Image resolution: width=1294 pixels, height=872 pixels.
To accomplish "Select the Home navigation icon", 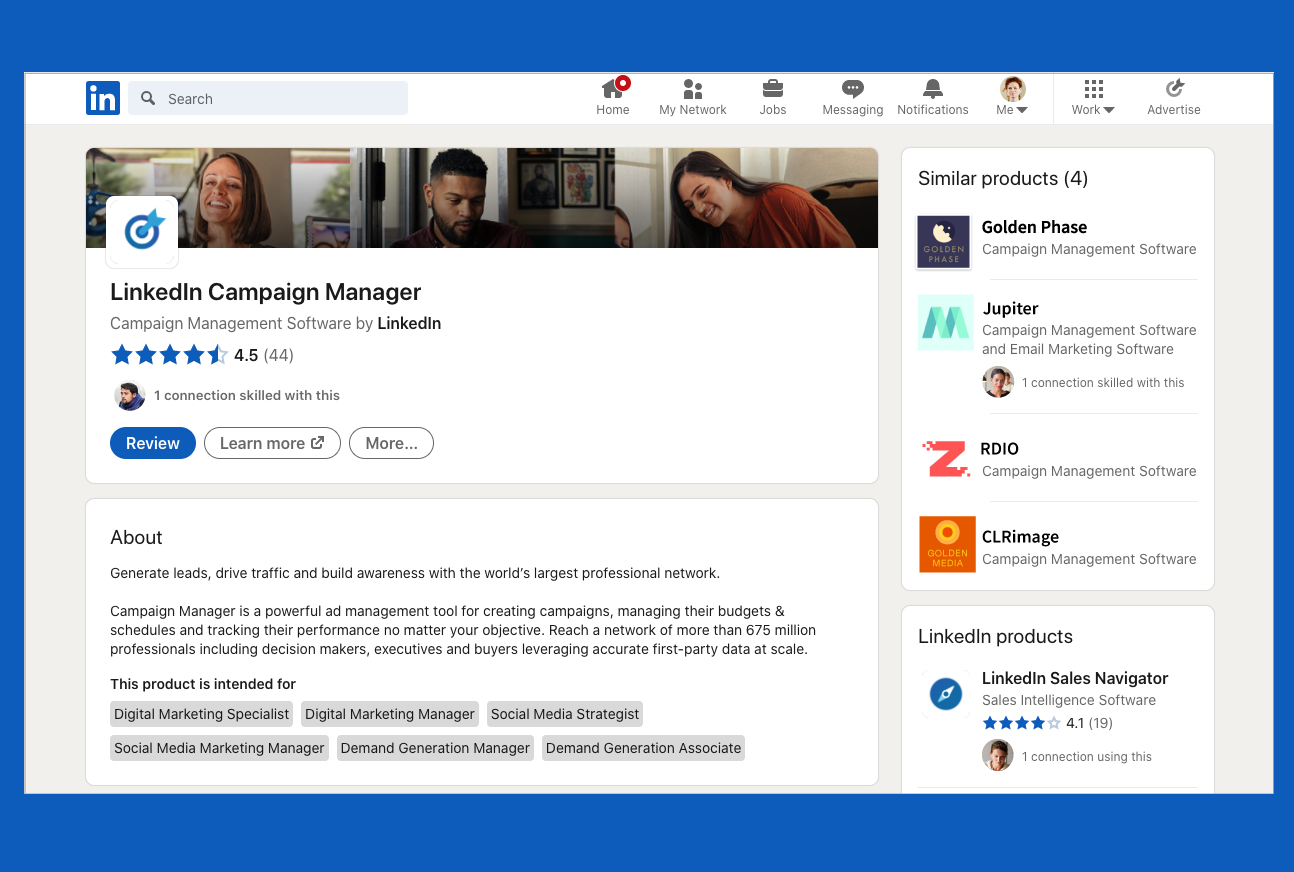I will (x=612, y=89).
